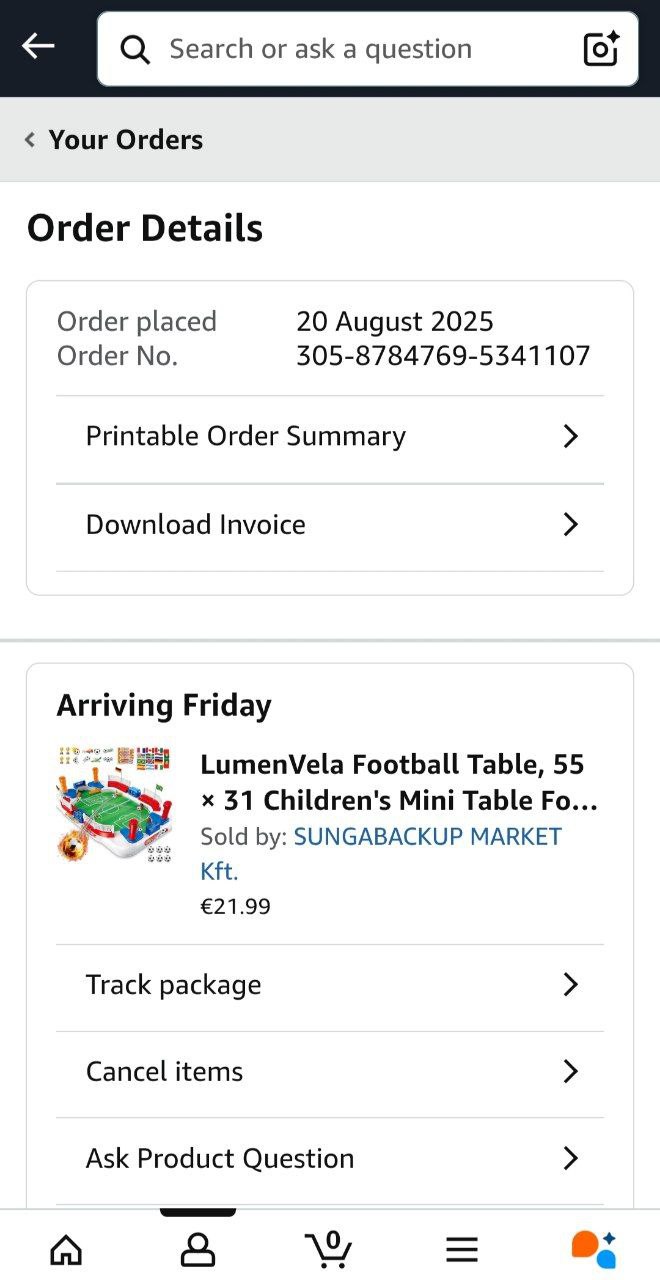Image resolution: width=660 pixels, height=1280 pixels.
Task: Open camera lens search icon
Action: pos(600,49)
